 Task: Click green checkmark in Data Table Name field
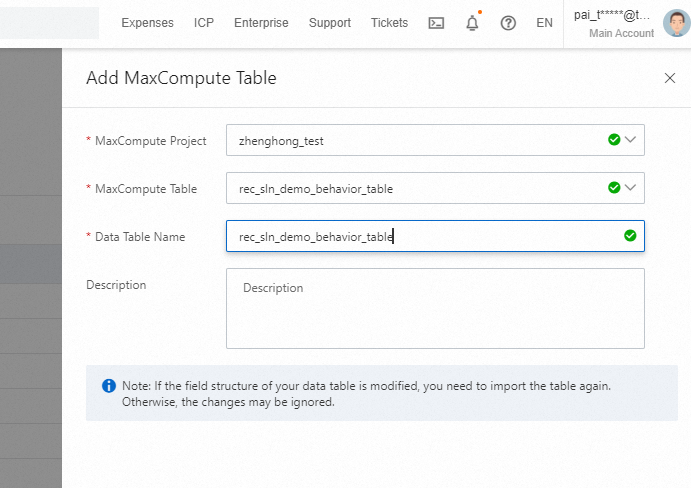coord(630,236)
